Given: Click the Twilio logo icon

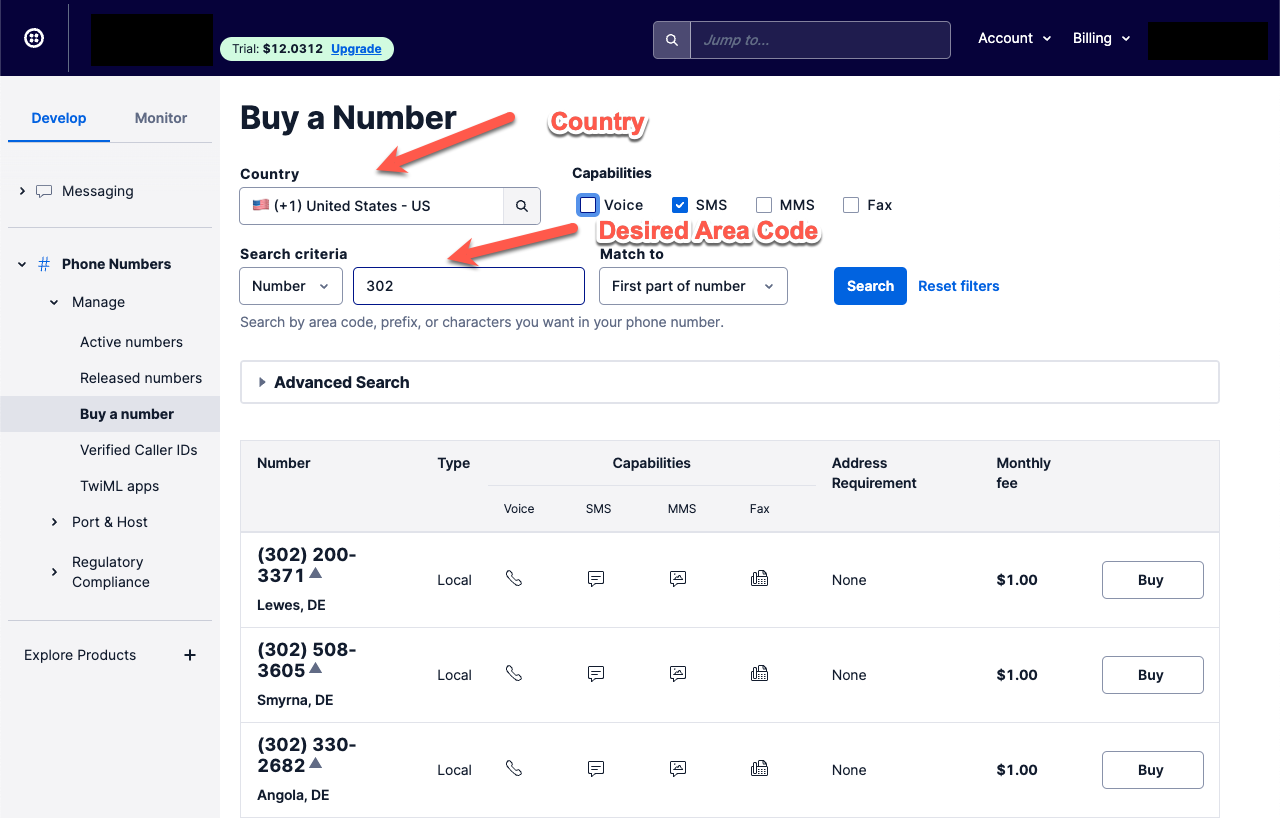Looking at the screenshot, I should pyautogui.click(x=34, y=38).
